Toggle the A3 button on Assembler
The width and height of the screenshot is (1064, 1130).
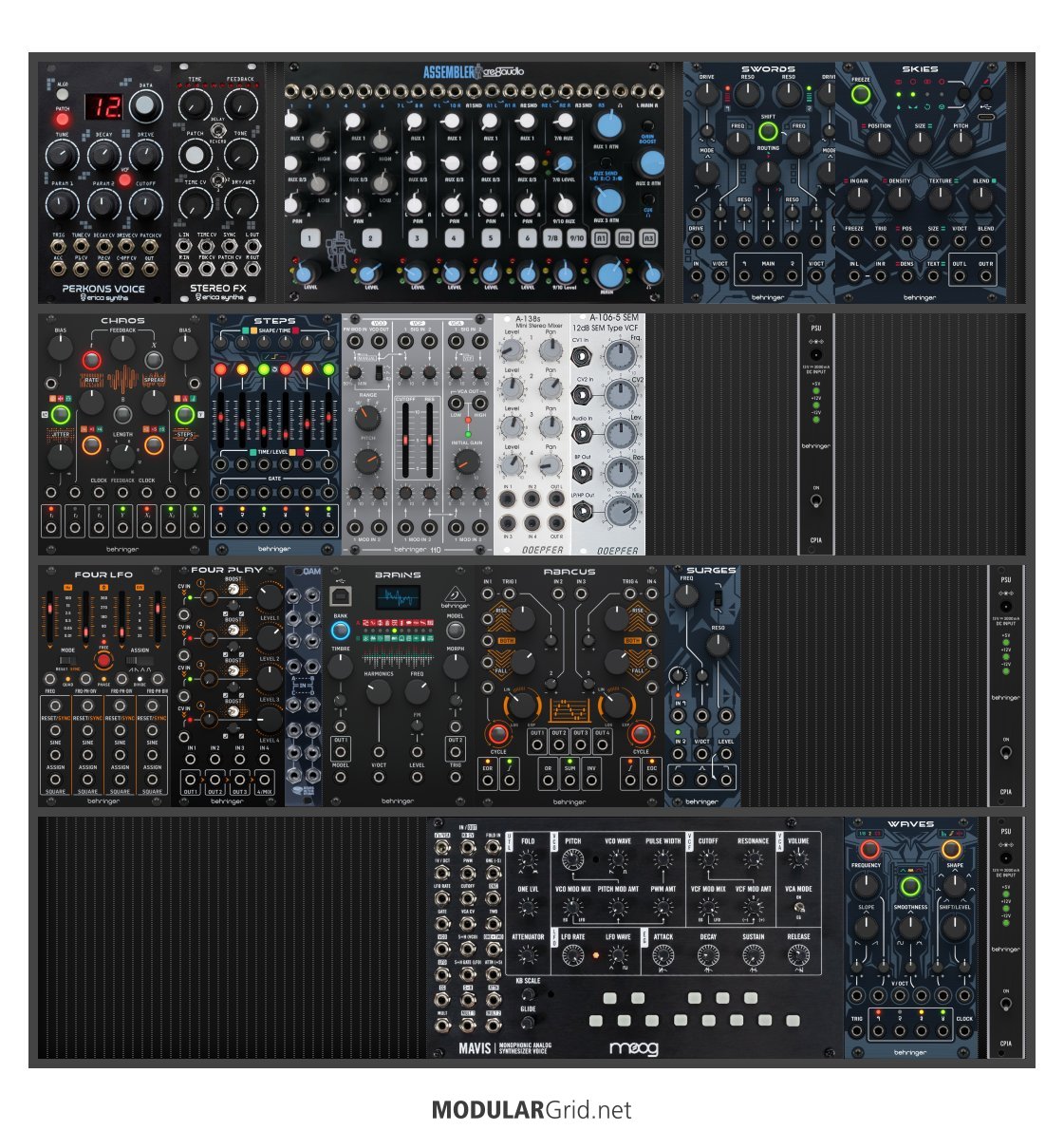coord(648,237)
